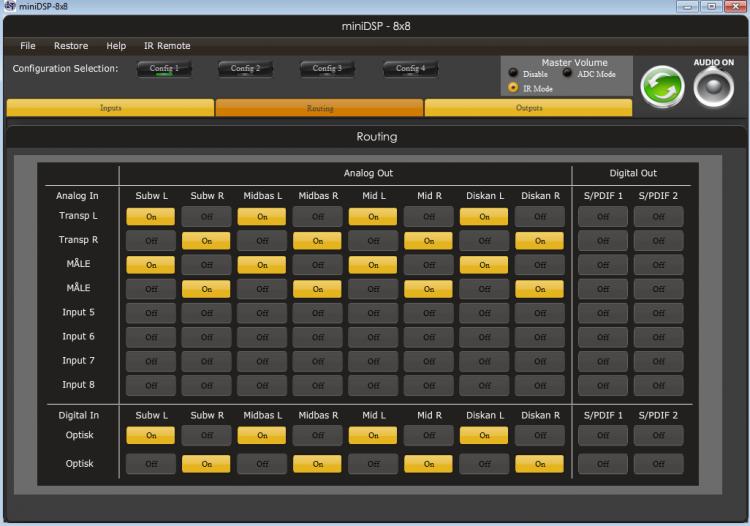Turn off Transp L to Subw L routing
The width and height of the screenshot is (750, 526).
pyautogui.click(x=151, y=217)
